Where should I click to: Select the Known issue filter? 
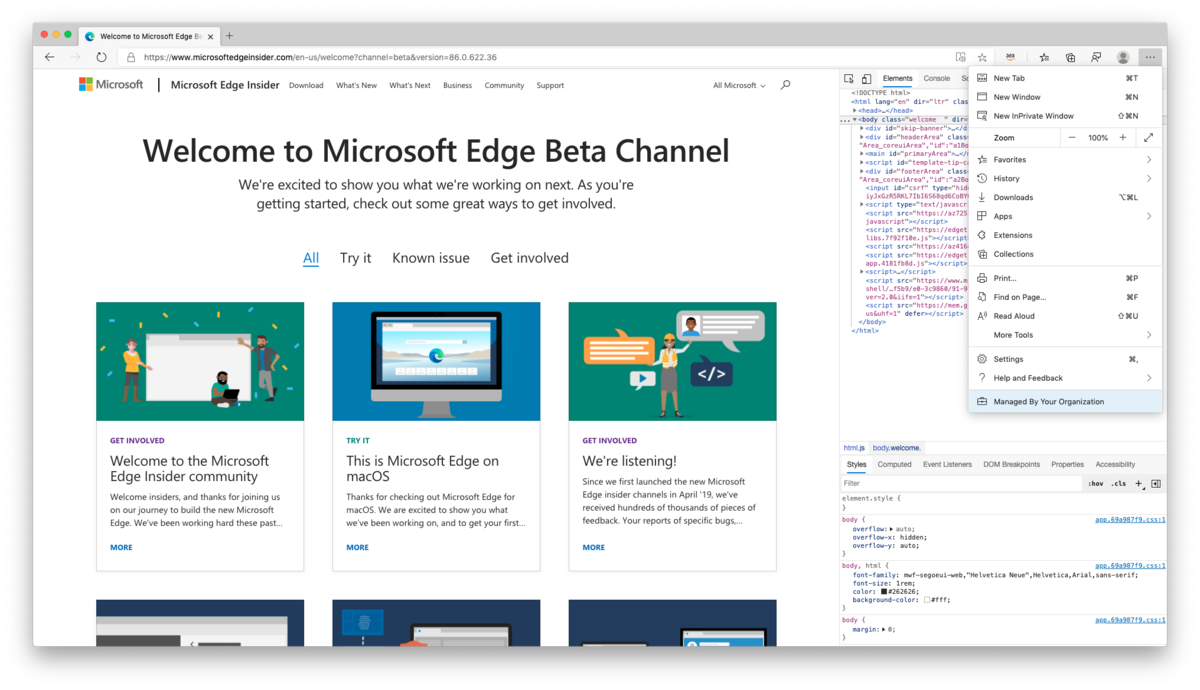tap(431, 258)
